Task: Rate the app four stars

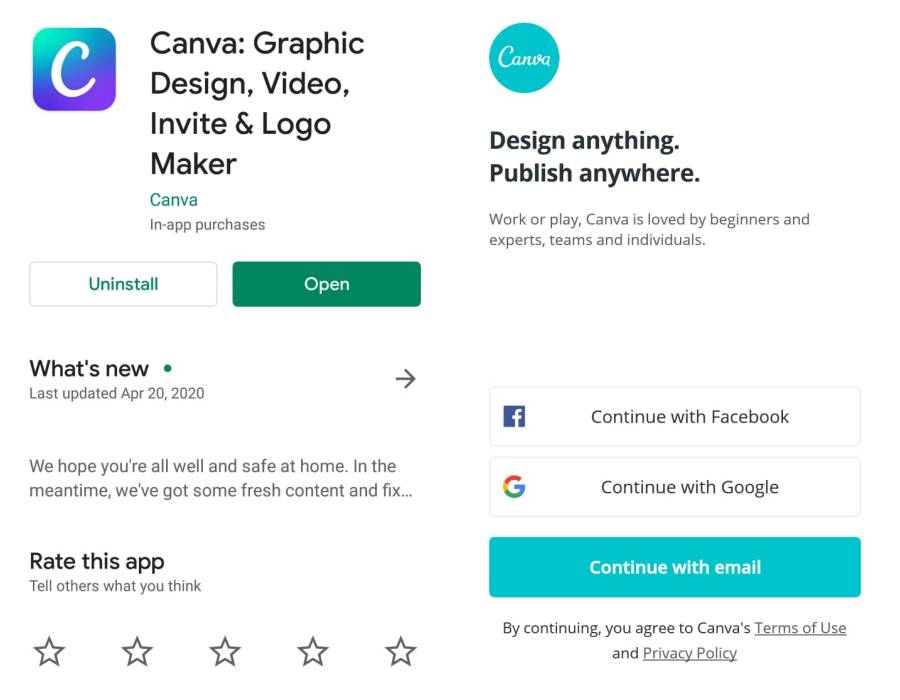Action: click(313, 651)
